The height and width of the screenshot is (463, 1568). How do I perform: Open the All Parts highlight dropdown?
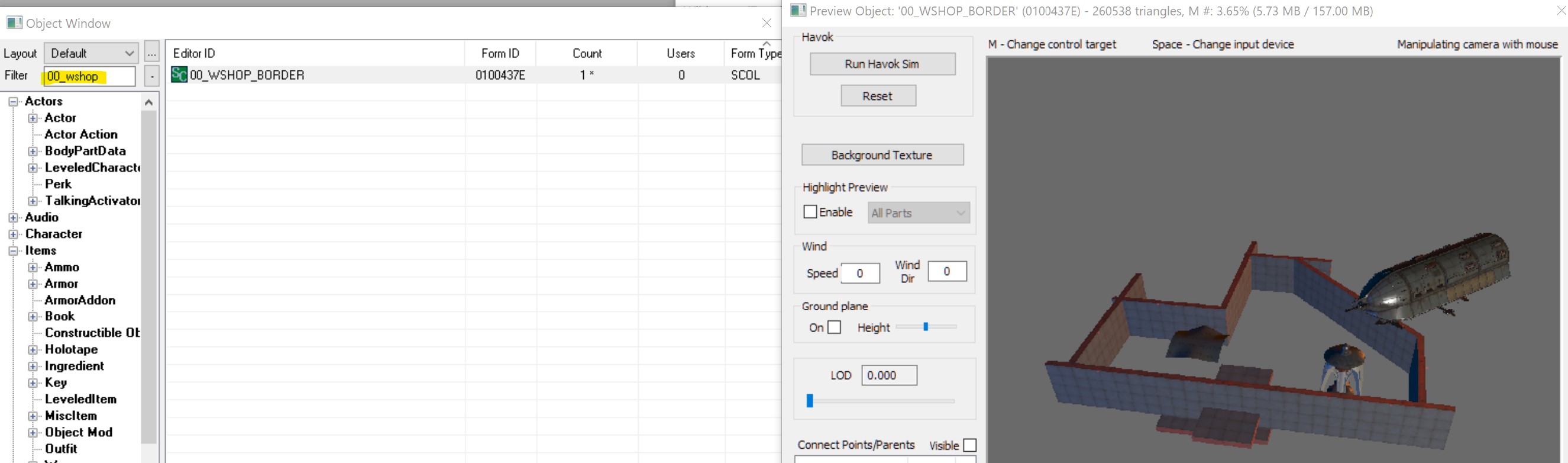pos(919,213)
